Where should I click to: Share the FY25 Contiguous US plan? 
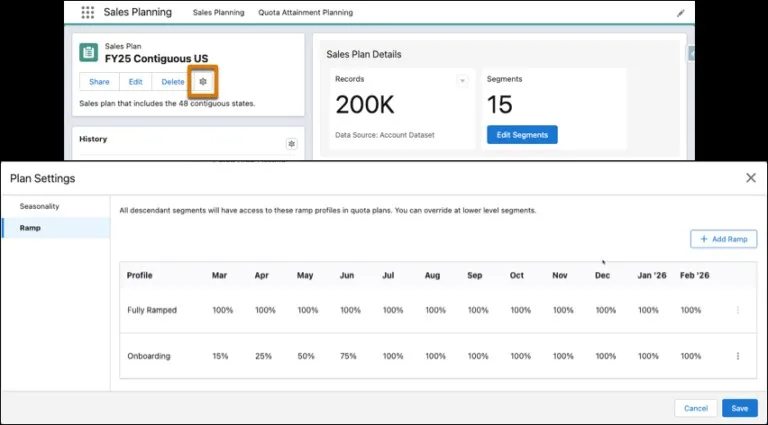point(99,82)
